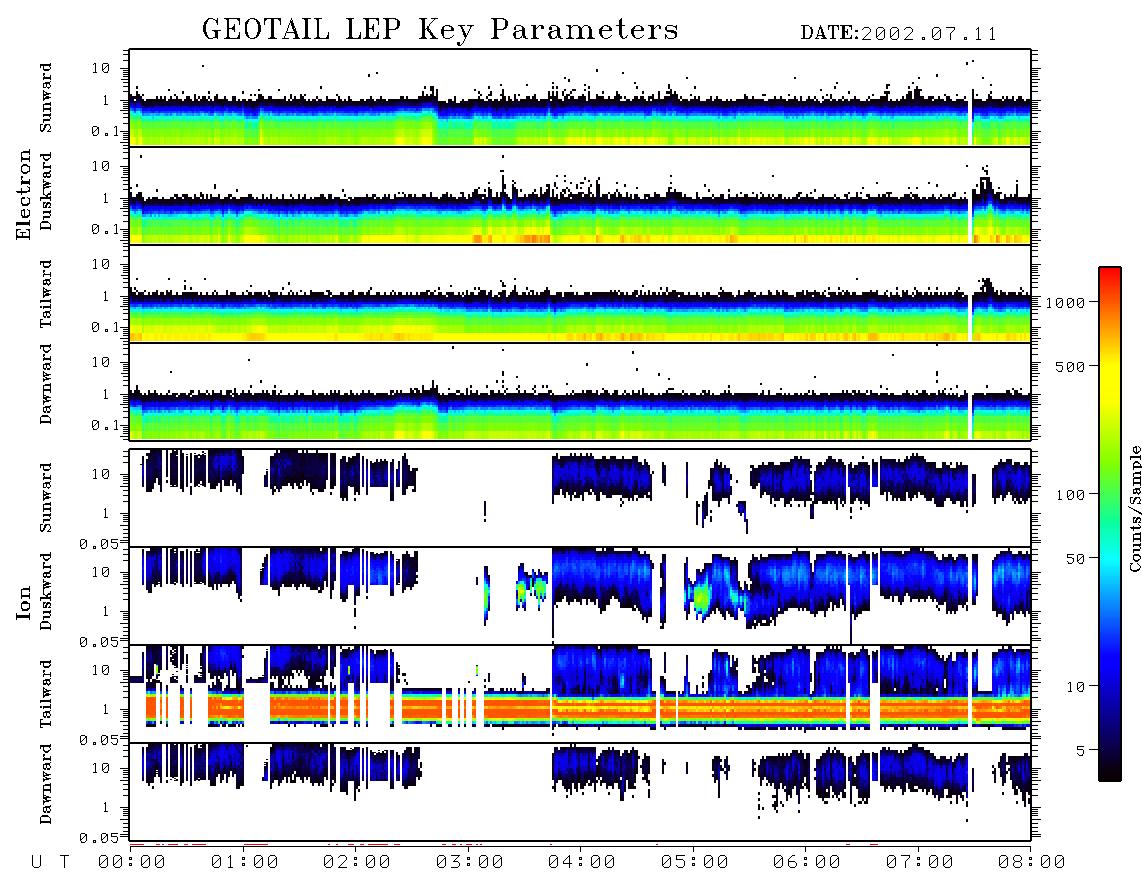Click the Ion "Duskward" panel label
The width and height of the screenshot is (1142, 880).
46,591
